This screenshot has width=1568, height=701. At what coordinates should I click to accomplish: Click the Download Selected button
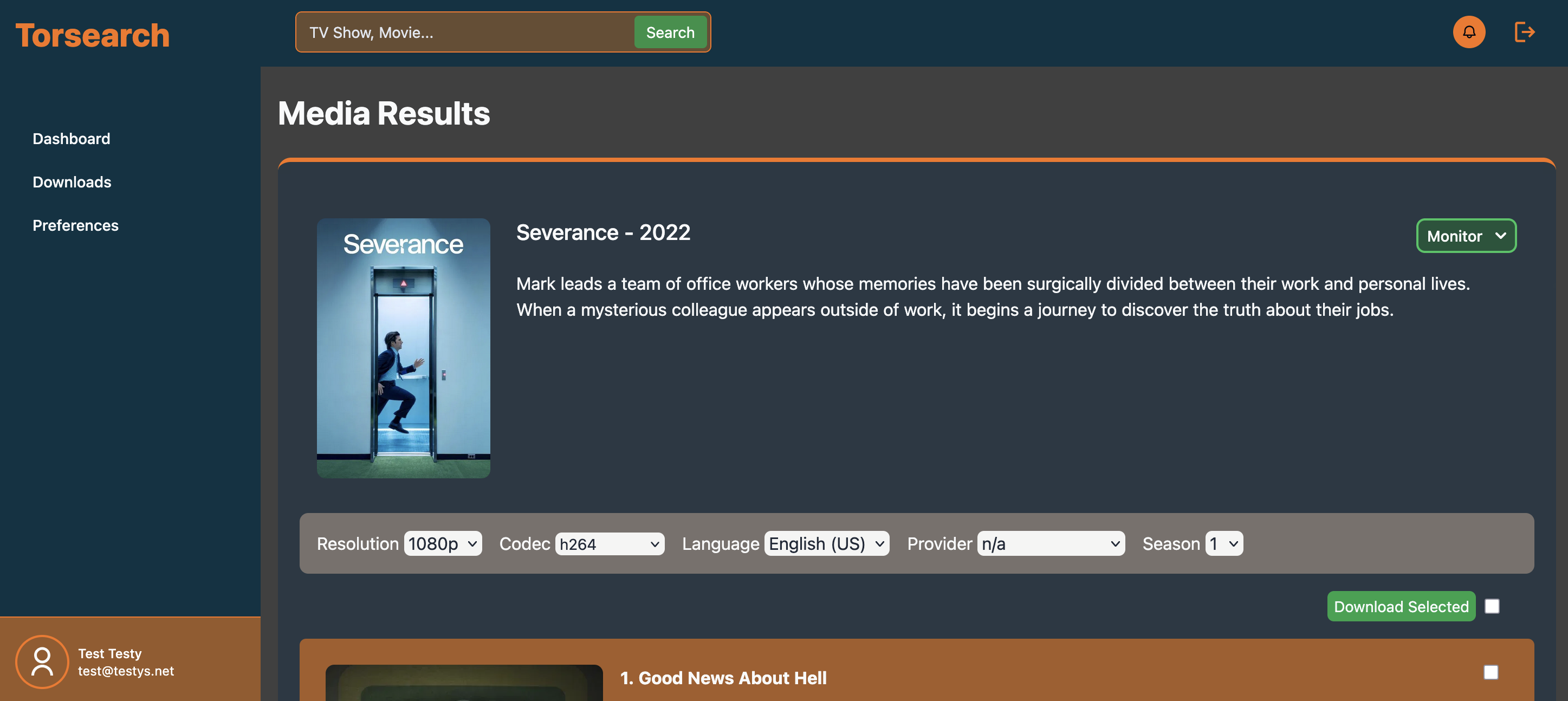1401,606
